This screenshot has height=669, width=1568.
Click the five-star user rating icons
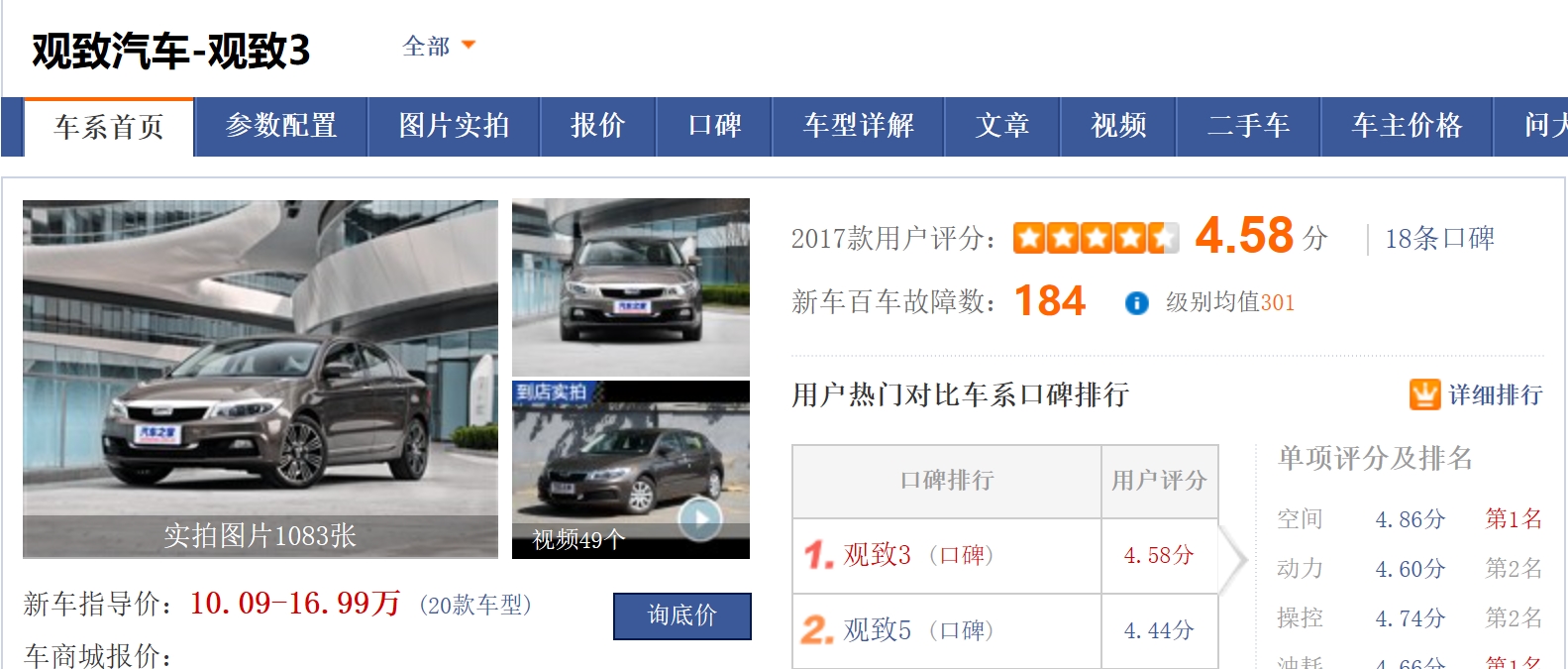pyautogui.click(x=1097, y=238)
